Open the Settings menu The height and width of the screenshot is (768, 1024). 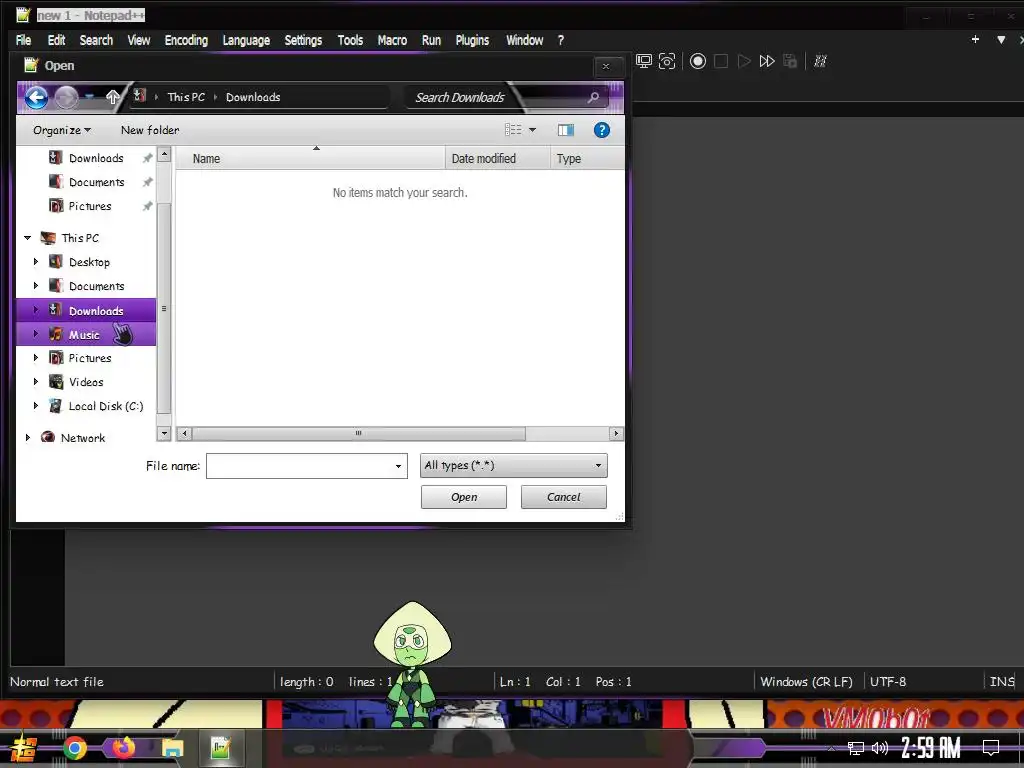[x=303, y=40]
